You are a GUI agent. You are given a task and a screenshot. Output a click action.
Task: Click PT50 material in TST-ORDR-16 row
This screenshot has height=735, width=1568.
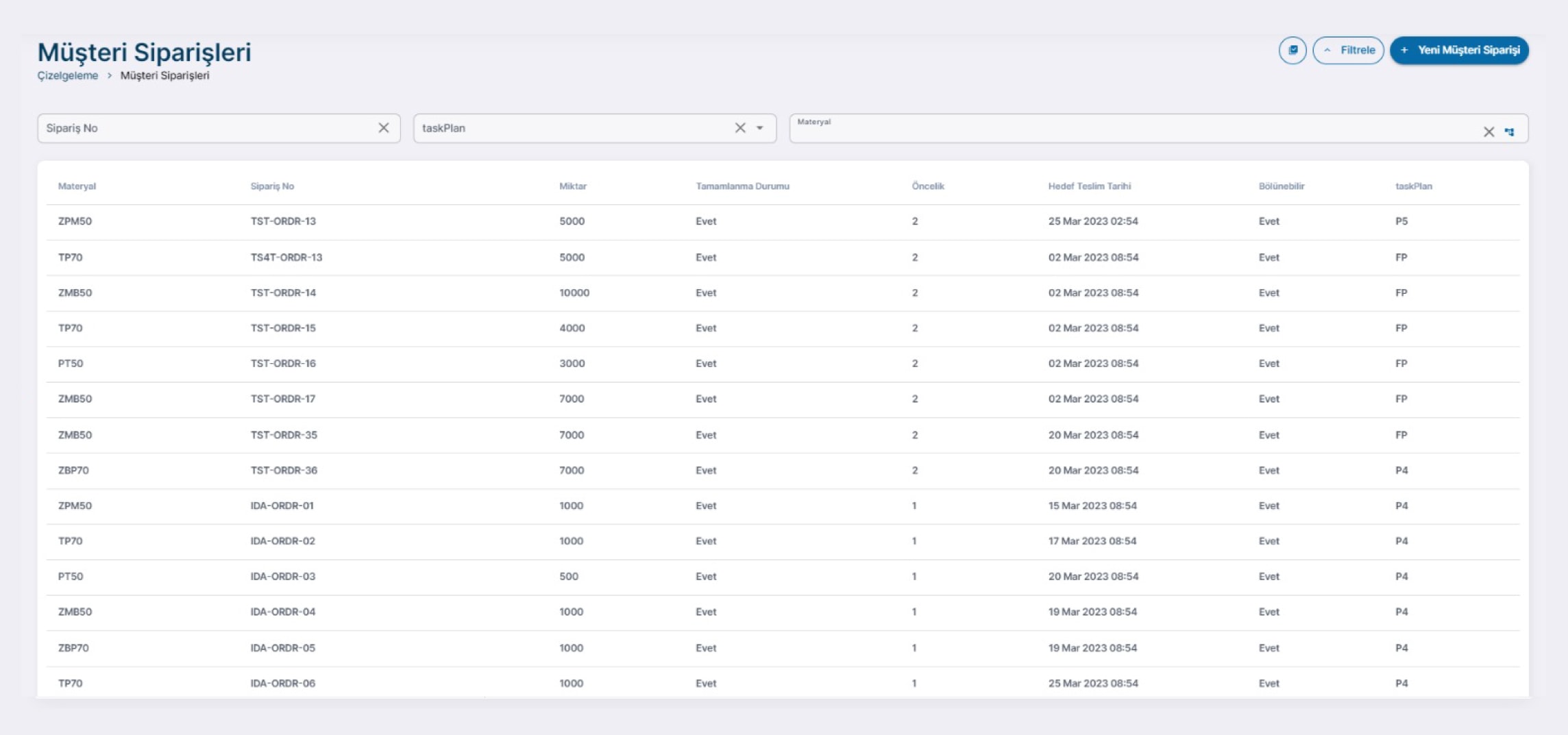pyautogui.click(x=71, y=364)
